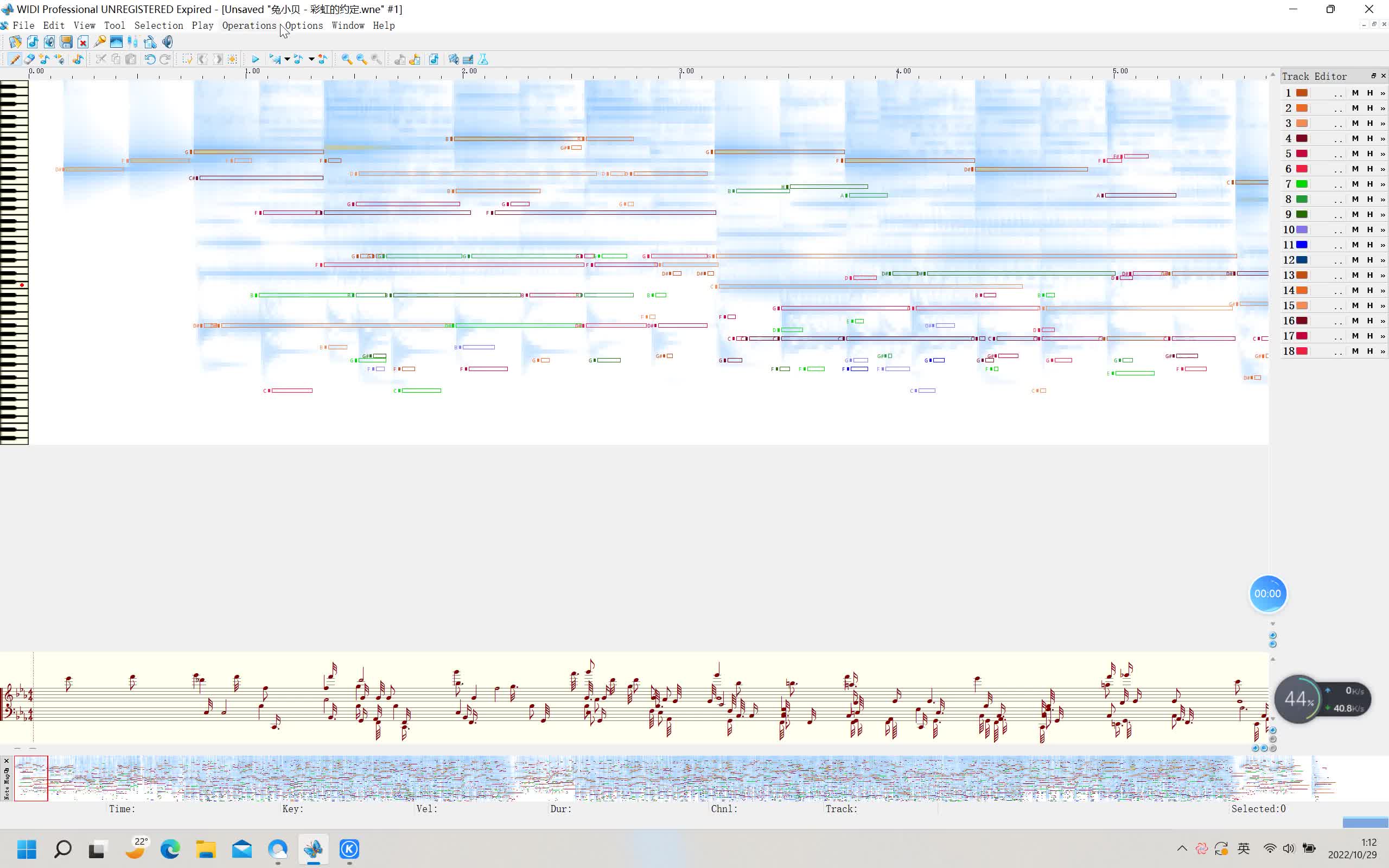Click the scissors cut icon

tap(101, 59)
